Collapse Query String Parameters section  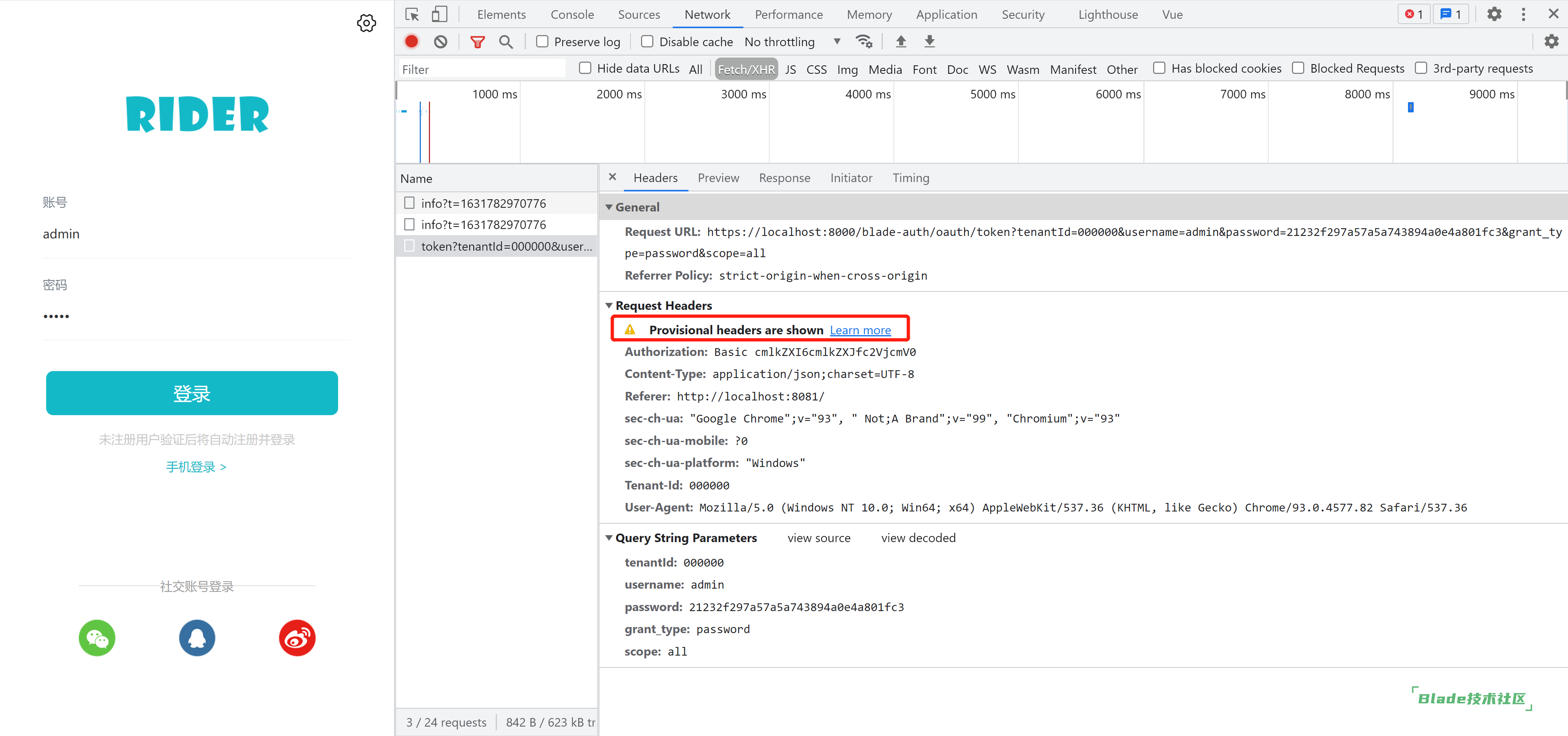coord(609,538)
